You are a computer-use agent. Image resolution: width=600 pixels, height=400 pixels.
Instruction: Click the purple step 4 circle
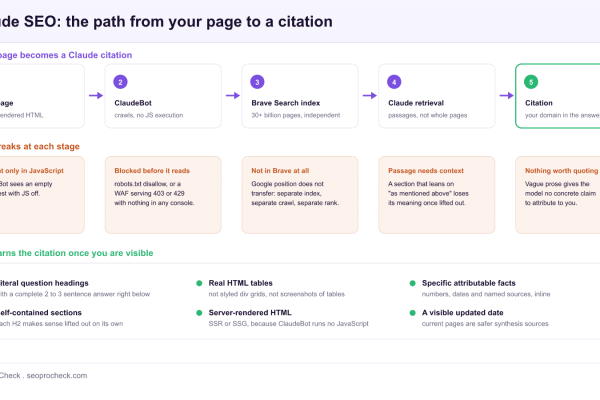pyautogui.click(x=394, y=82)
